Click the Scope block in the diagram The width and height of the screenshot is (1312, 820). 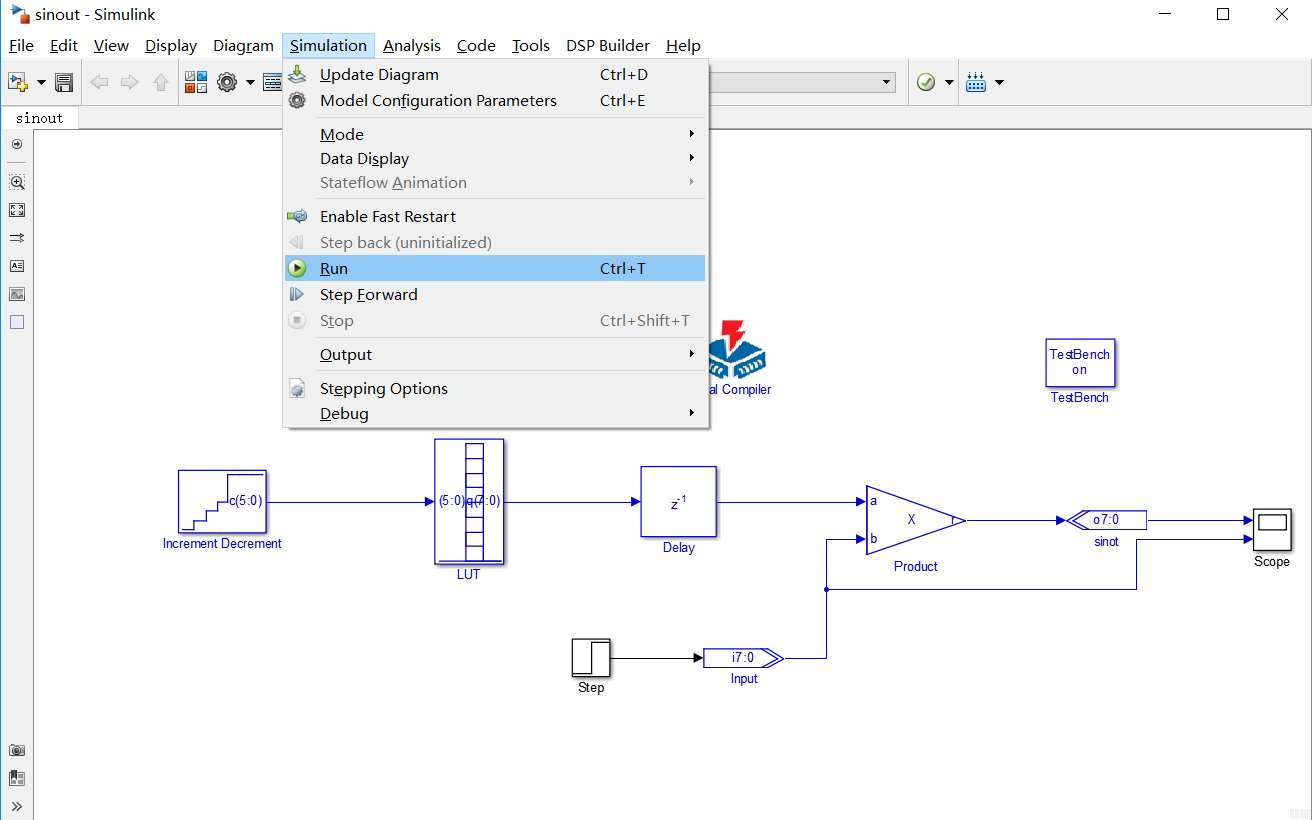1271,530
